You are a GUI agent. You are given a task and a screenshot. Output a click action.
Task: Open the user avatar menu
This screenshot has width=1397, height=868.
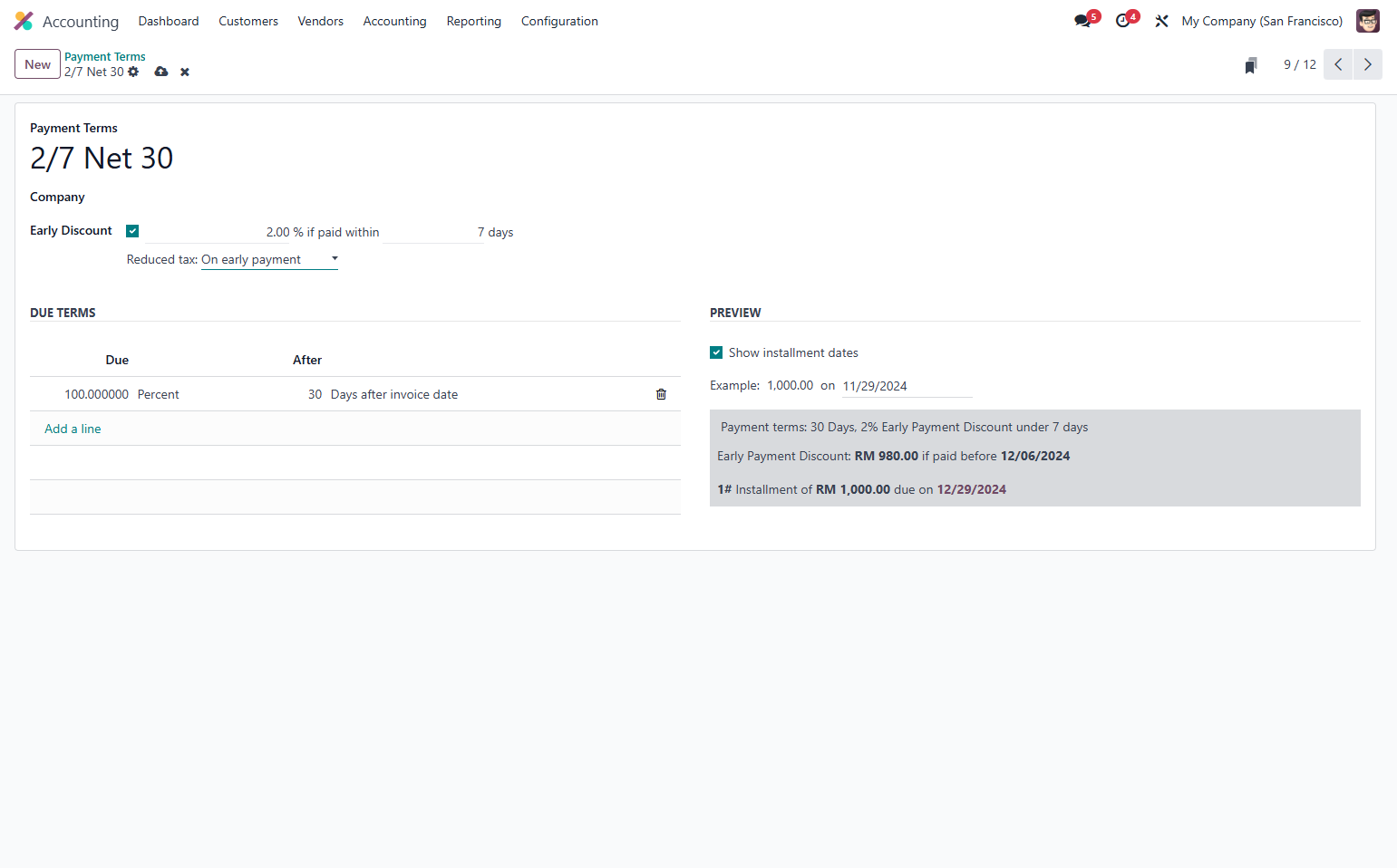point(1367,21)
